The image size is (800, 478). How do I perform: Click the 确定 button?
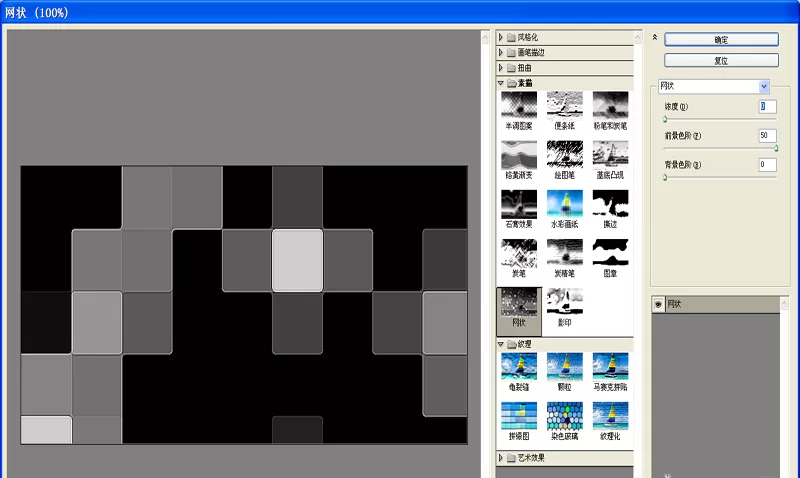pyautogui.click(x=721, y=40)
